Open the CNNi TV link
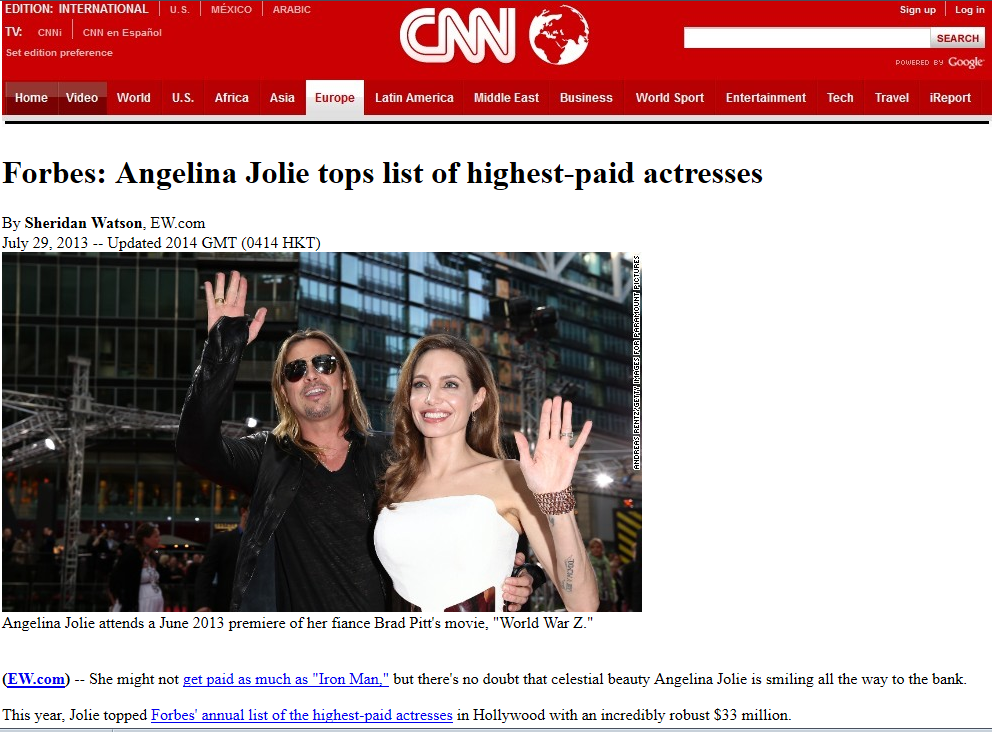Viewport: 992px width, 732px height. (50, 32)
